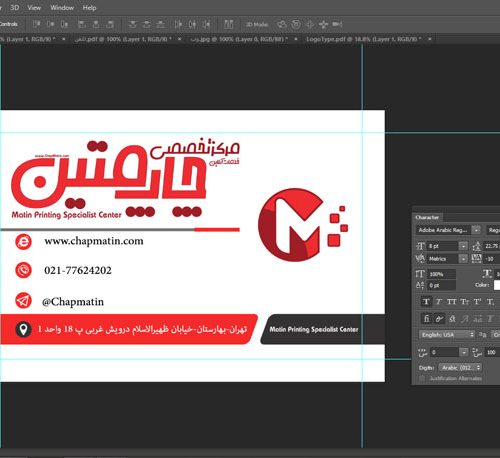Switch to the .jpg @ 100% (Layer 0) tab
Screen dimensions: 500x458
[239, 39]
